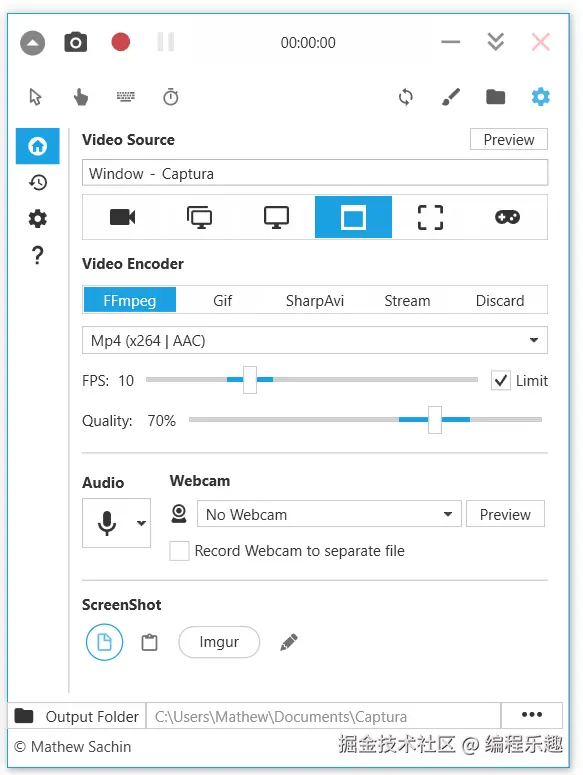The height and width of the screenshot is (775, 583).
Task: Click the Output Folder icon at bottom
Action: coord(24,715)
